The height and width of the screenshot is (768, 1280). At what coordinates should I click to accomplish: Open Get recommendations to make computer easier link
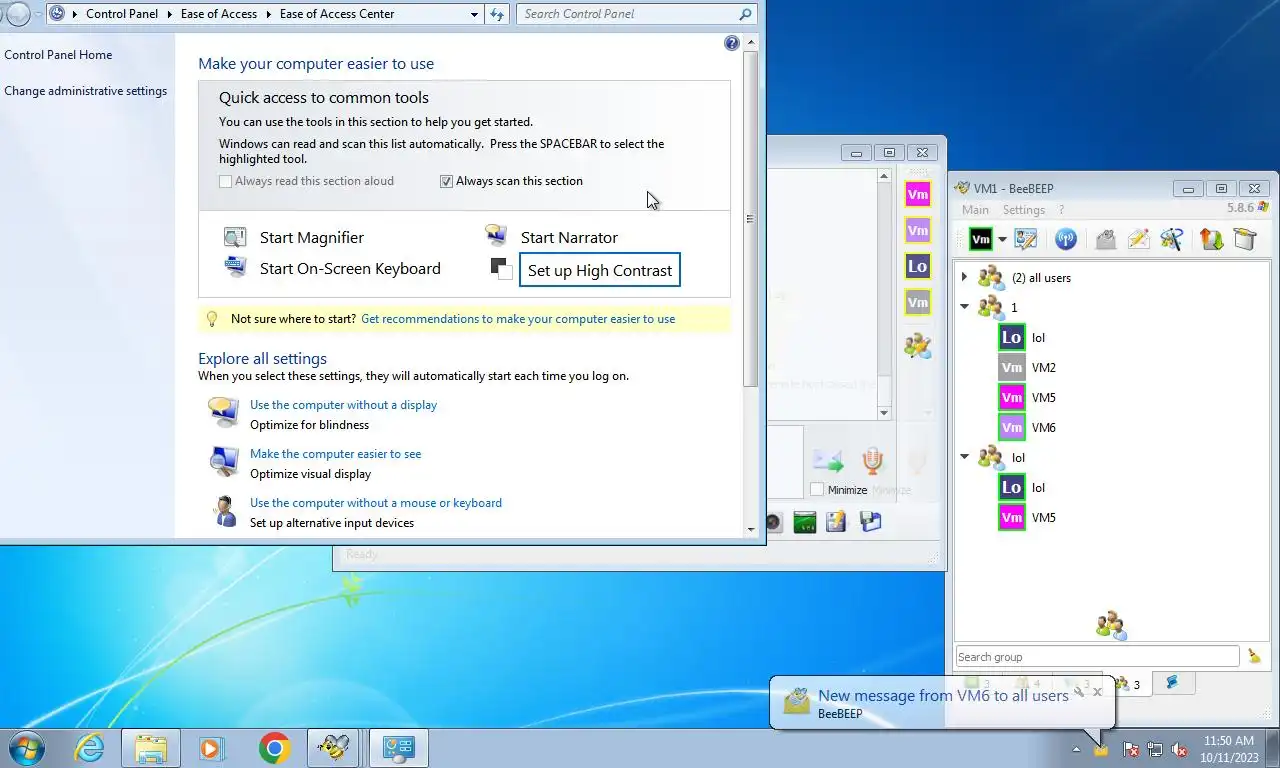pos(518,319)
